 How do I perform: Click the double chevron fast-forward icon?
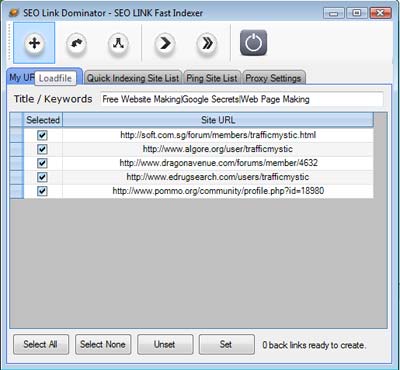(x=207, y=43)
